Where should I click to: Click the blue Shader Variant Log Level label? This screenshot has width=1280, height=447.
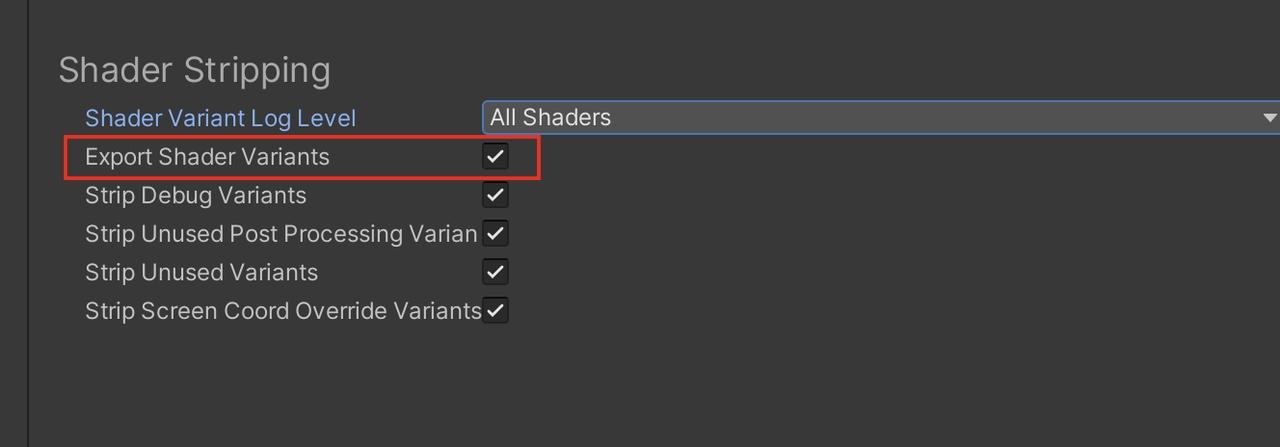click(220, 118)
